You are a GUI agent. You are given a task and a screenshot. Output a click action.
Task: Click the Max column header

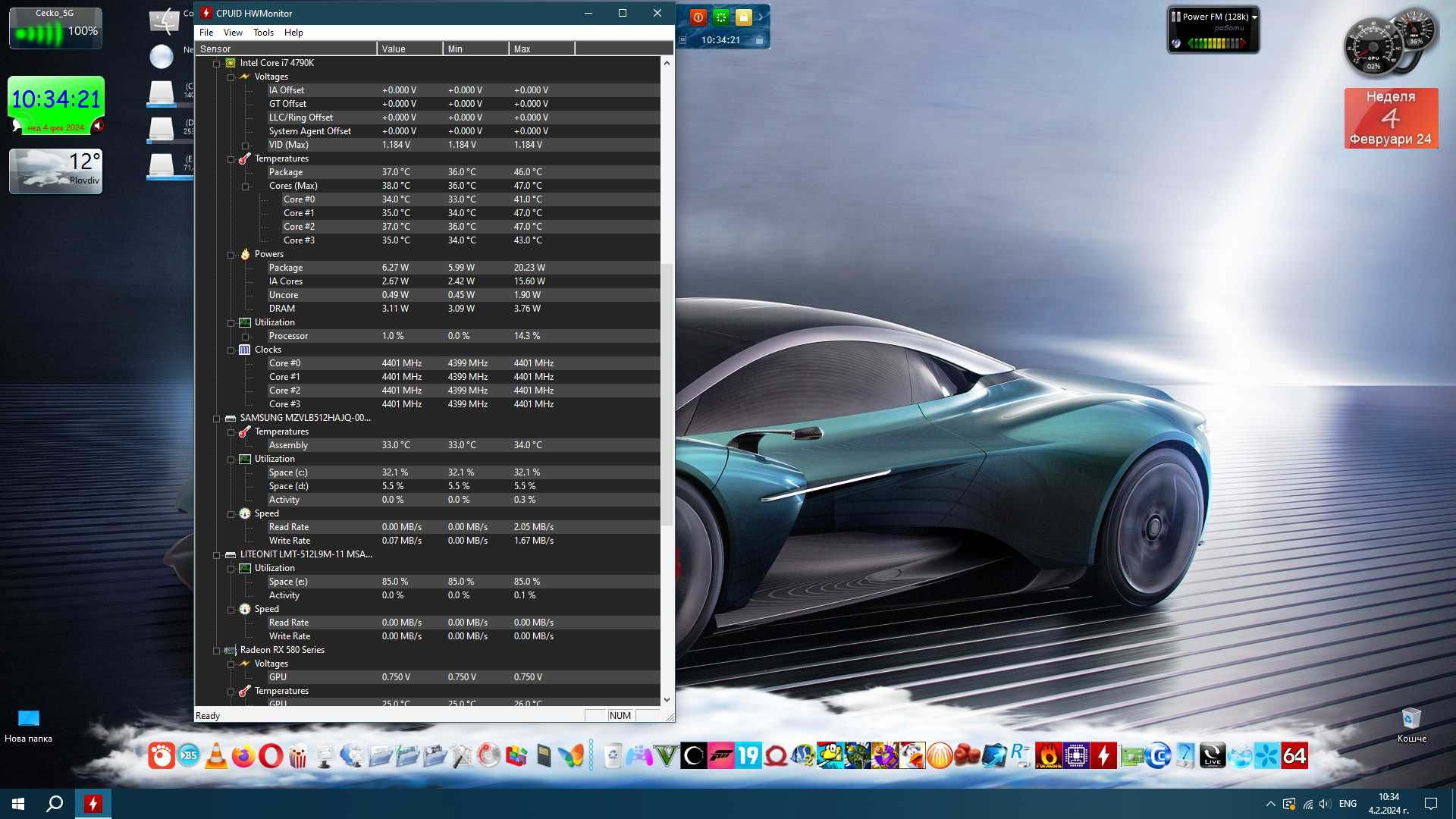coord(541,49)
